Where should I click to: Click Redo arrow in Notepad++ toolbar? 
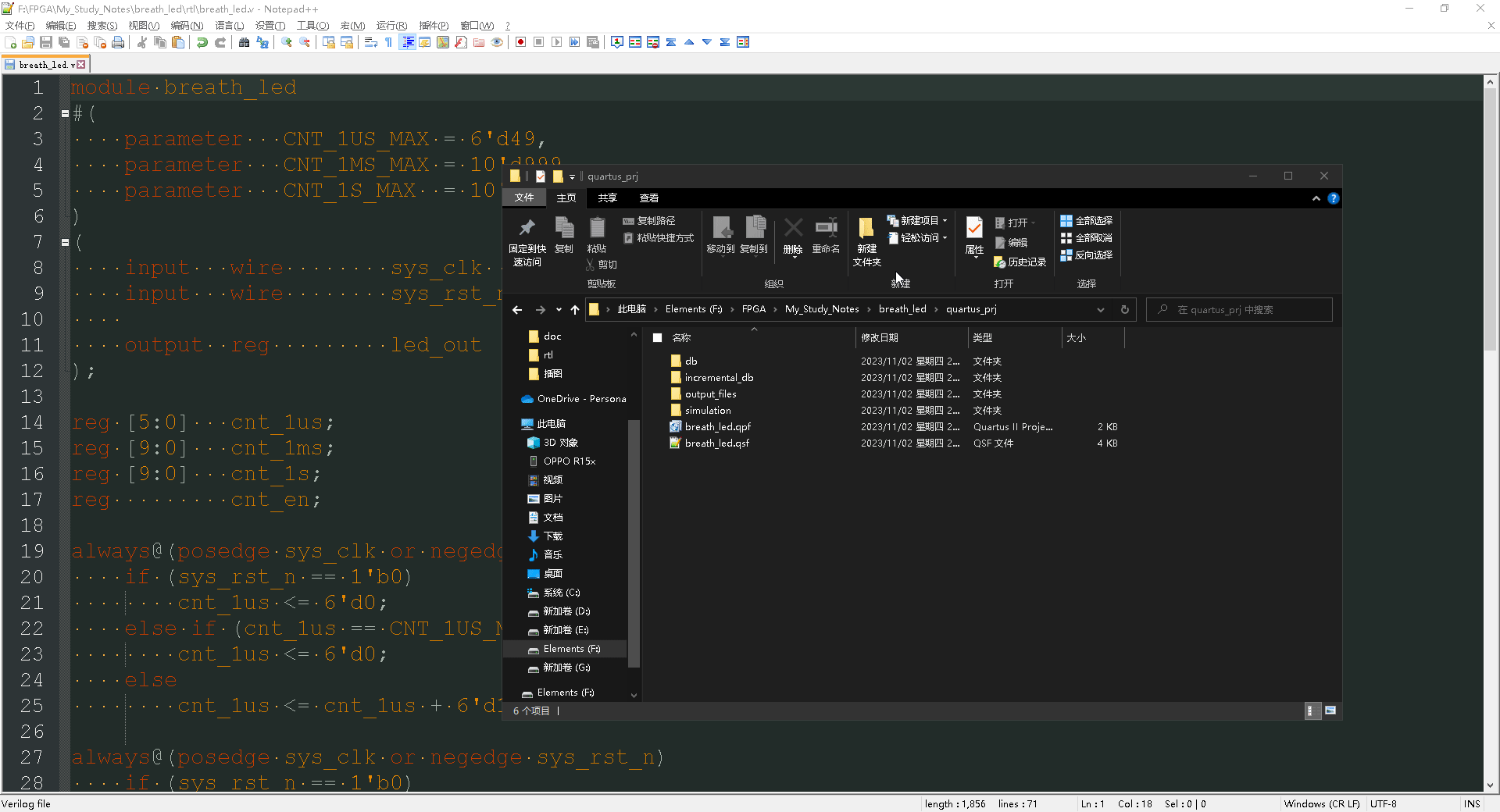[x=220, y=42]
